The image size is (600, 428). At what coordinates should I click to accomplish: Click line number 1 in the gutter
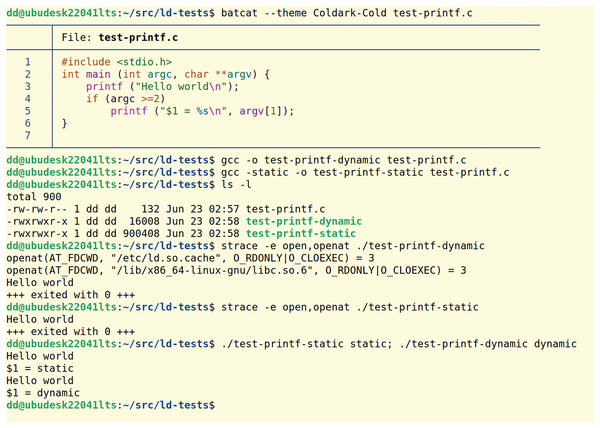click(x=28, y=62)
